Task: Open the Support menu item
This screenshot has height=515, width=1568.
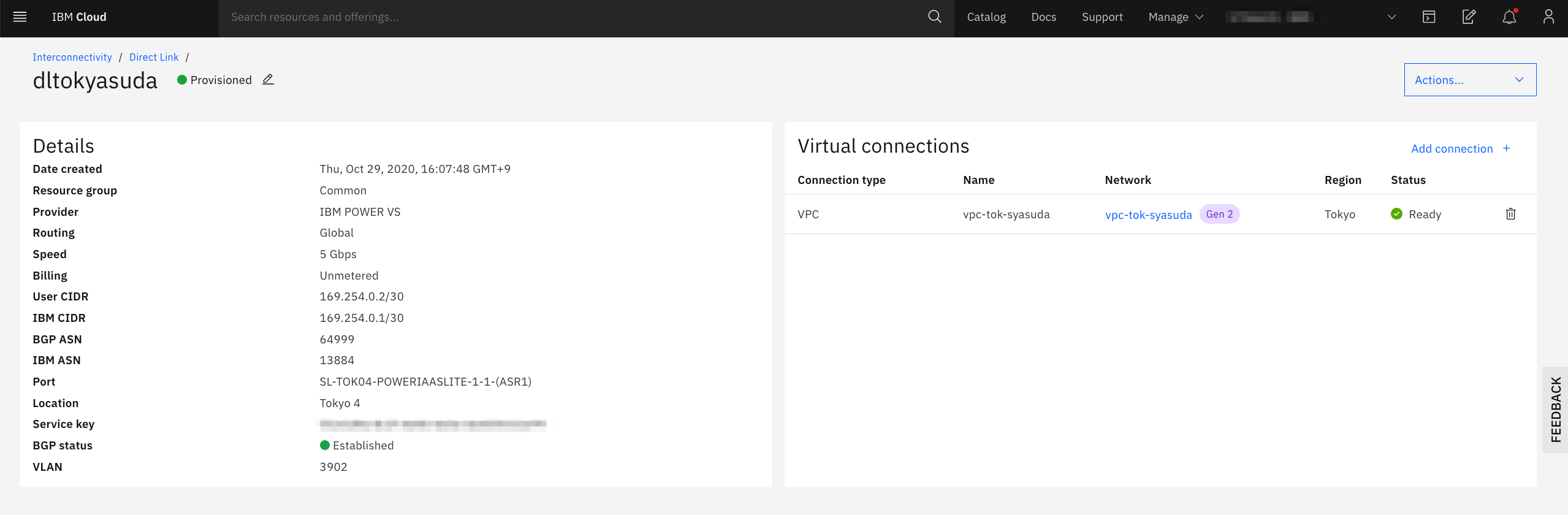Action: coord(1102,17)
